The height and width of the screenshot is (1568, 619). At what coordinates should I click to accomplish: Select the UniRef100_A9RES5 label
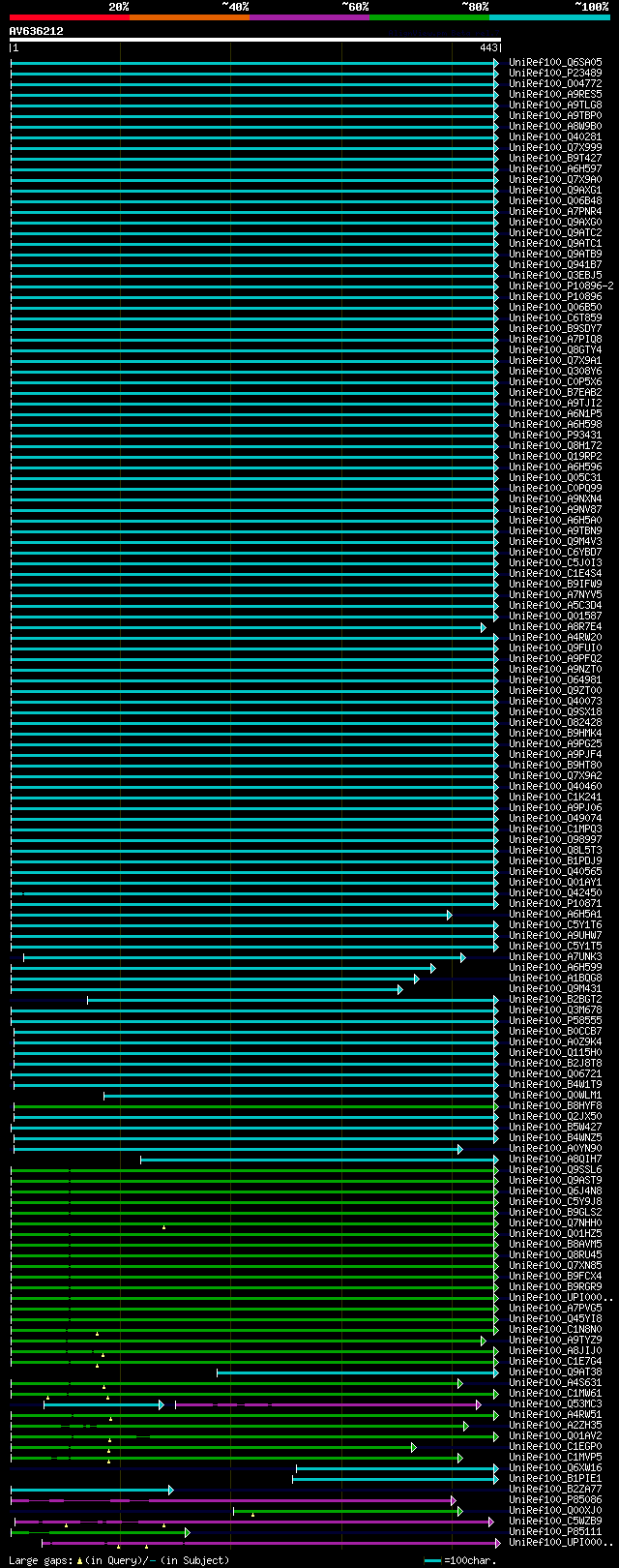(x=555, y=95)
